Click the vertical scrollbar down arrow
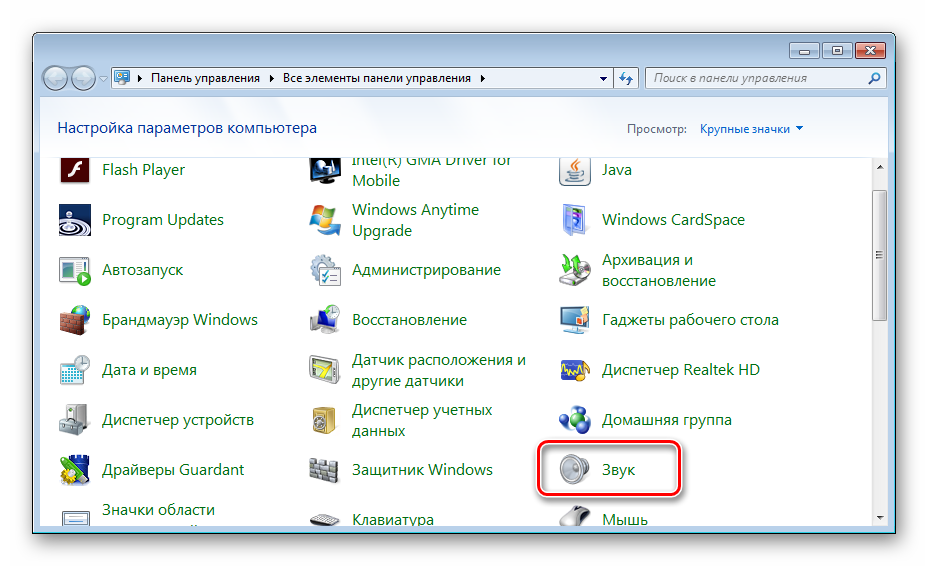 880,517
